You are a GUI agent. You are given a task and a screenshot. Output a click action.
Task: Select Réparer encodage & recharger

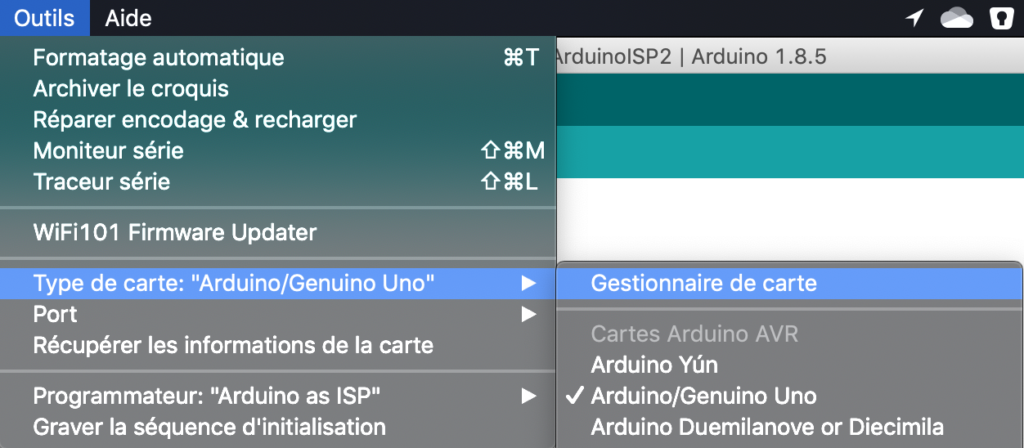pos(194,120)
